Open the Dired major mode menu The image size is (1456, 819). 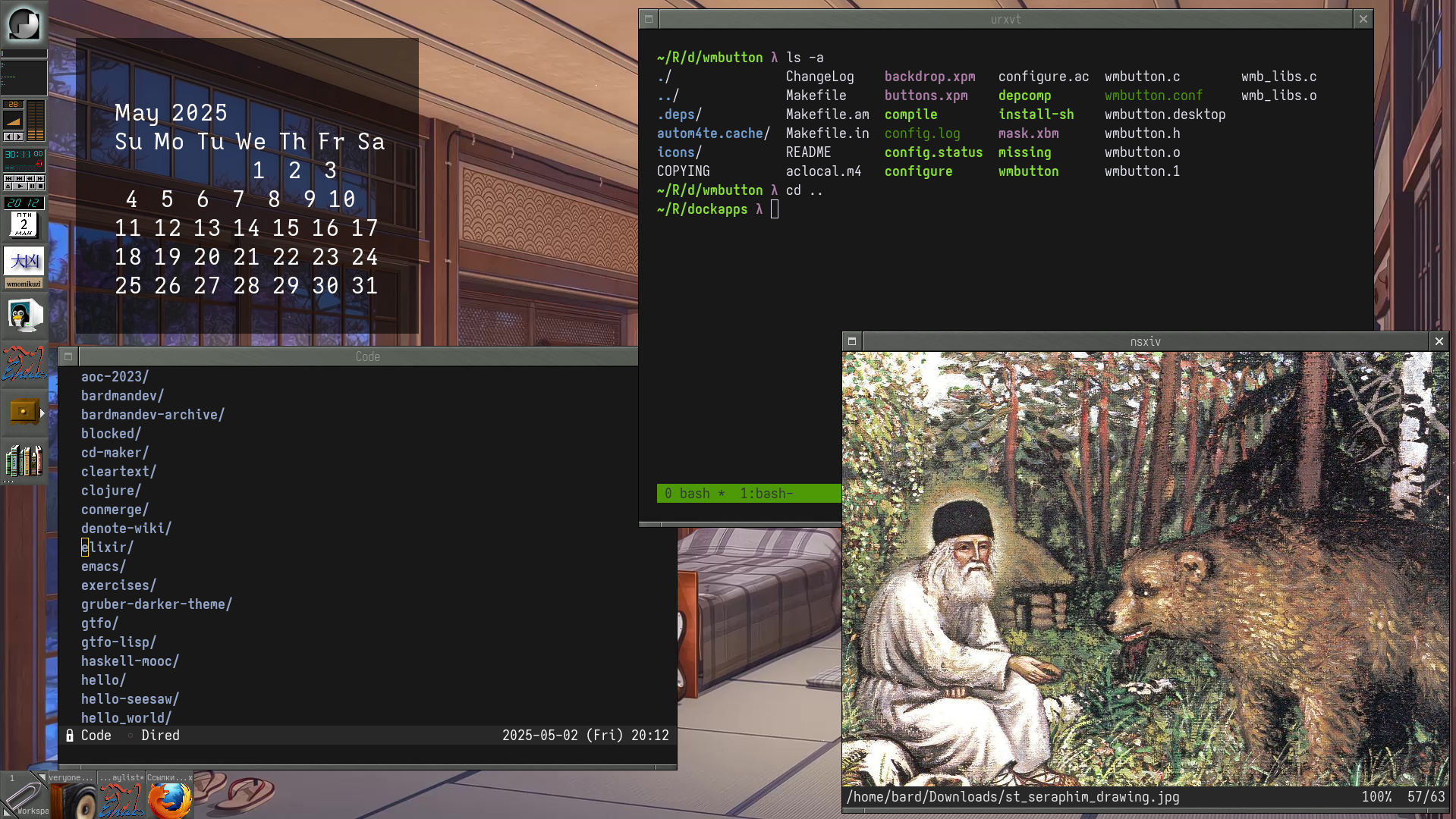[x=160, y=736]
